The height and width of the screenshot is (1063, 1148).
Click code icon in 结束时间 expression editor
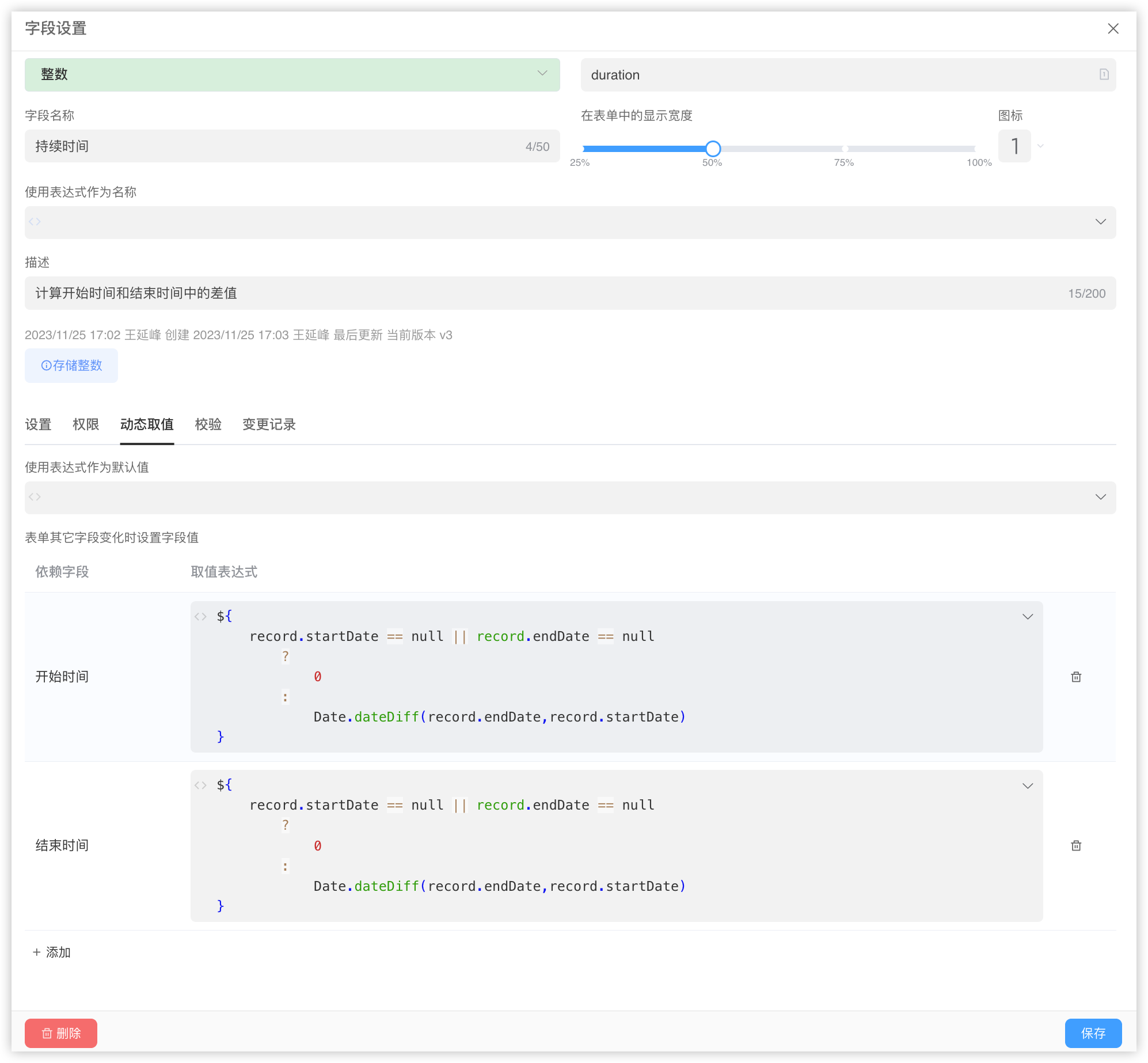pyautogui.click(x=200, y=785)
